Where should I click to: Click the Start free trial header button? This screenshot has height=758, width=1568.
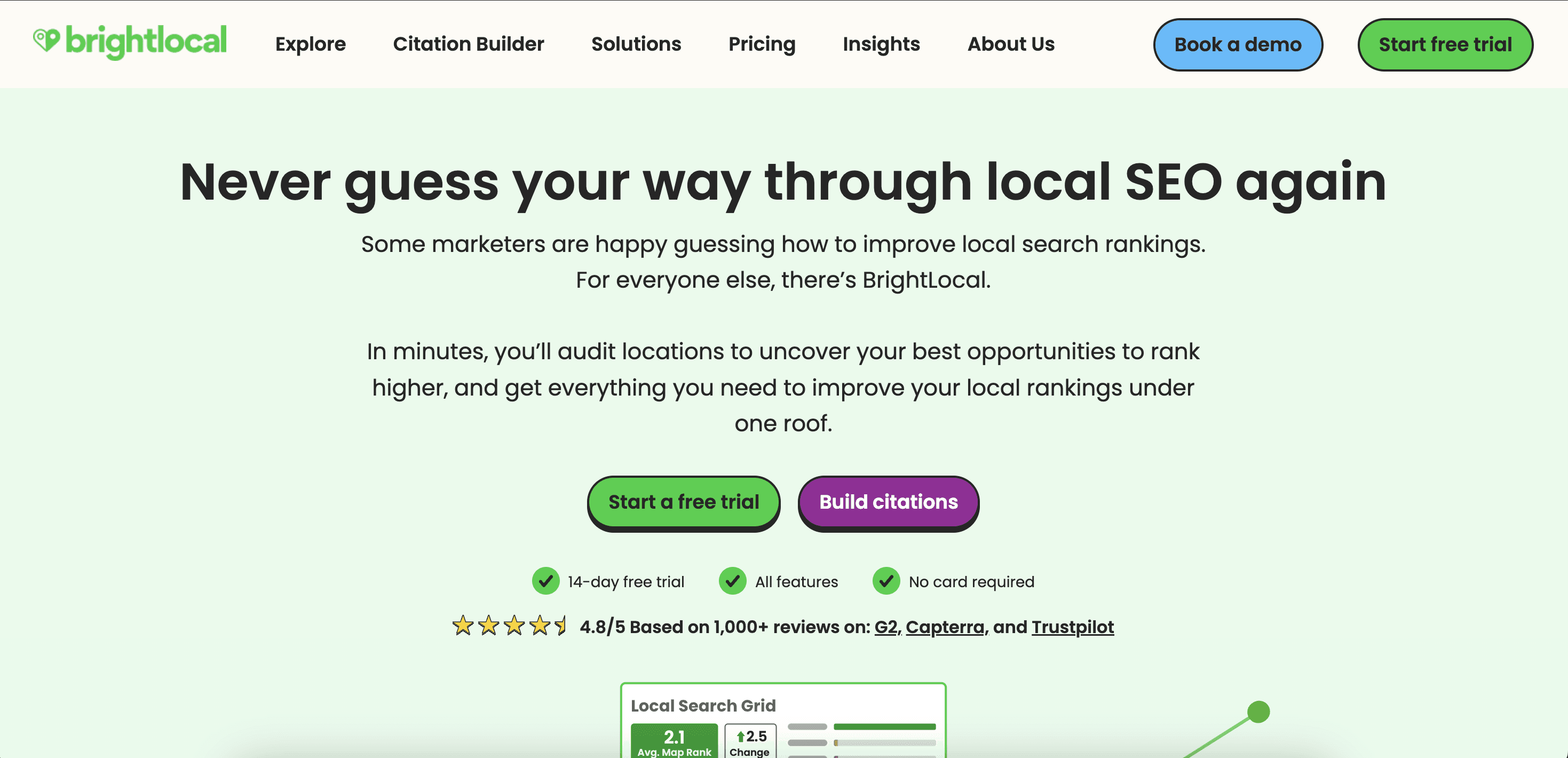click(x=1445, y=43)
